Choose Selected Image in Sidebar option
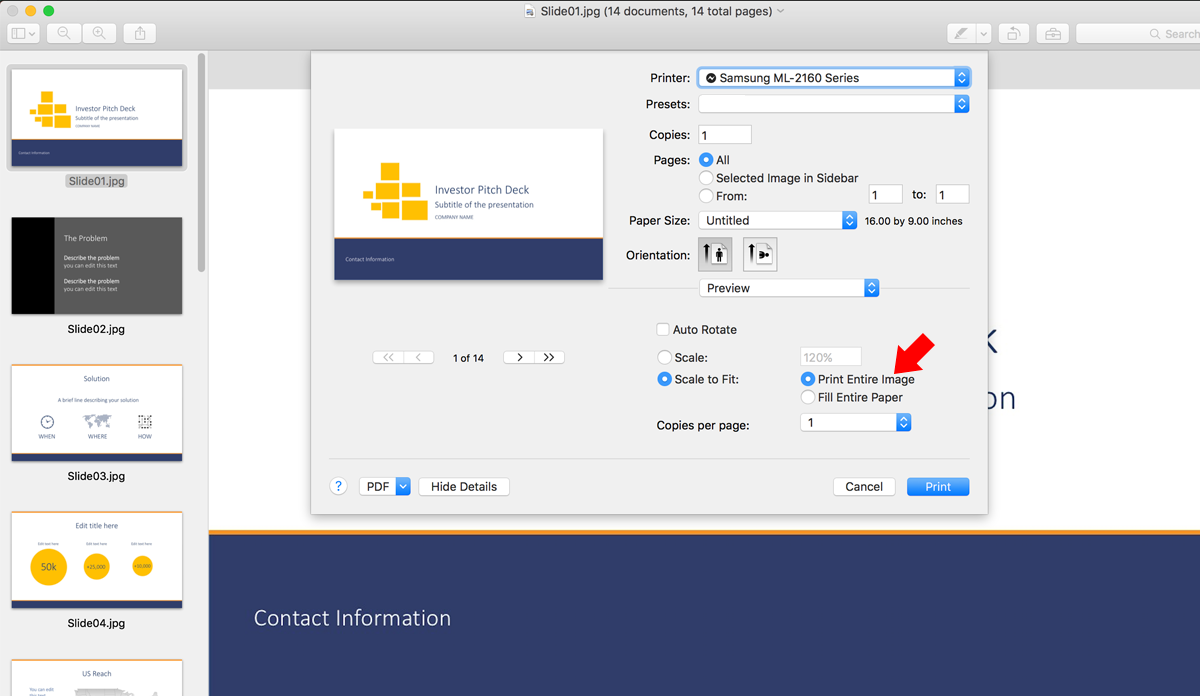1200x696 pixels. tap(707, 178)
